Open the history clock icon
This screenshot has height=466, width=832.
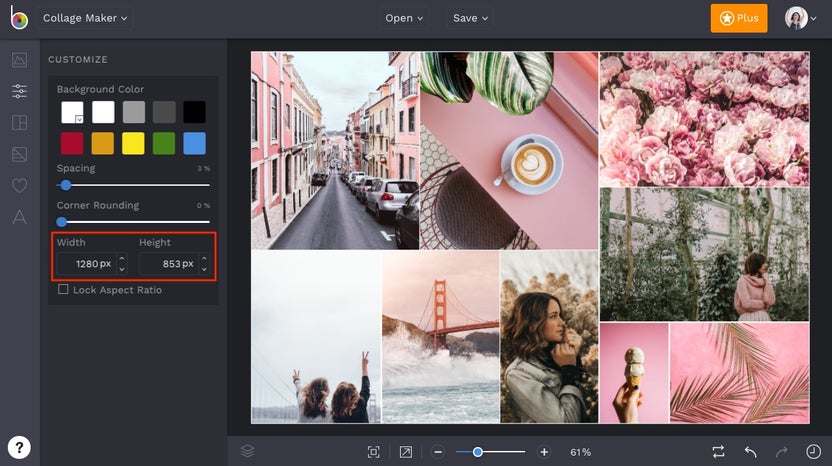[x=812, y=452]
